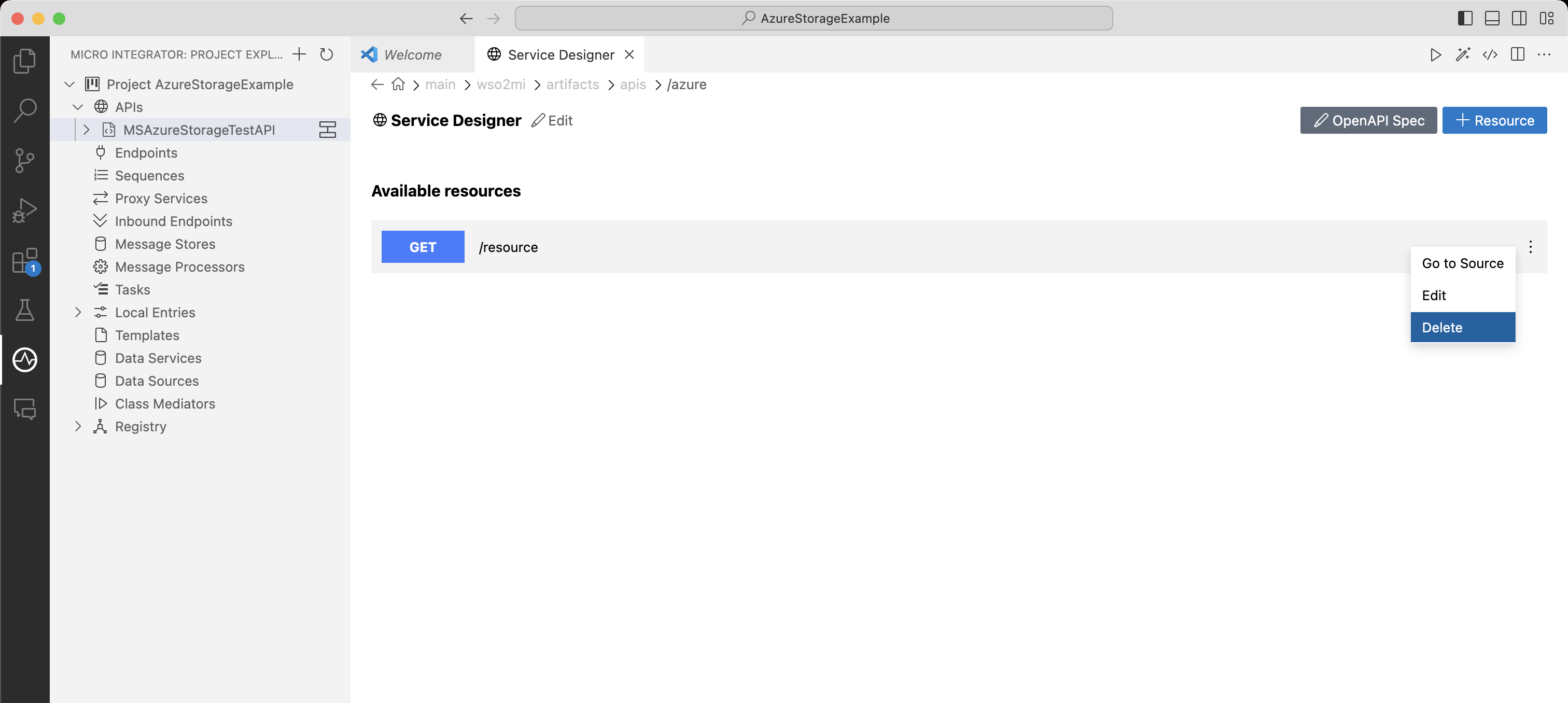
Task: Click main in the breadcrumb
Action: tap(440, 84)
